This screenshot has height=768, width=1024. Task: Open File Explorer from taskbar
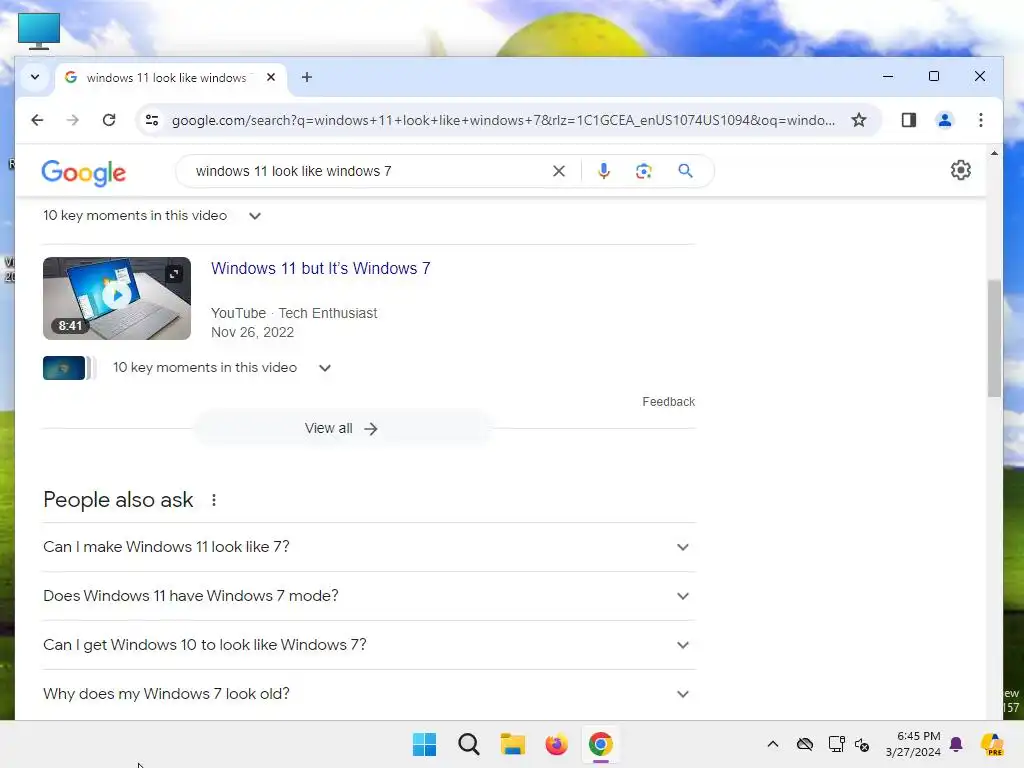point(513,744)
